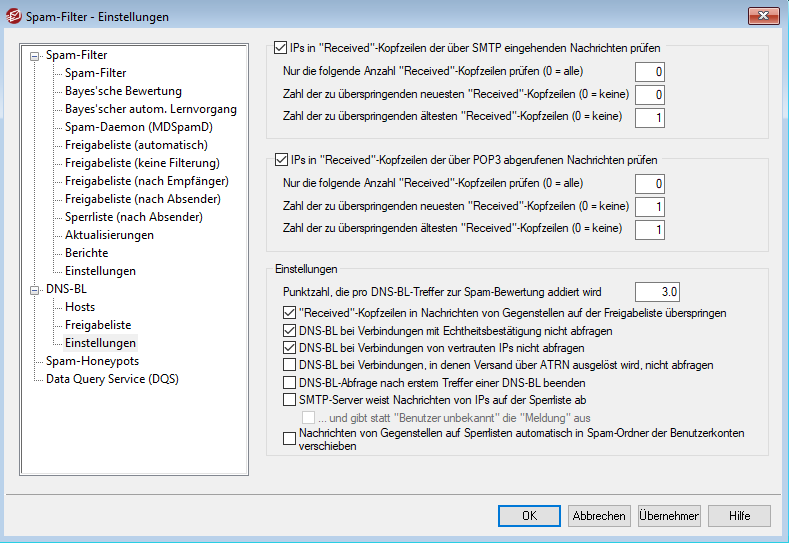Enable stopping DNS-BL query after first hit
Screen dimensions: 789x543
pos(290,384)
